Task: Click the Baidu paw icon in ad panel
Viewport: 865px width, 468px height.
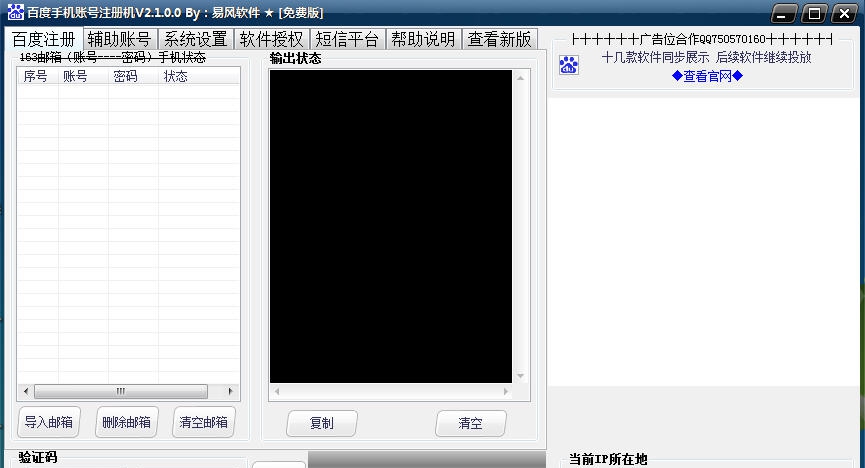Action: pos(569,65)
